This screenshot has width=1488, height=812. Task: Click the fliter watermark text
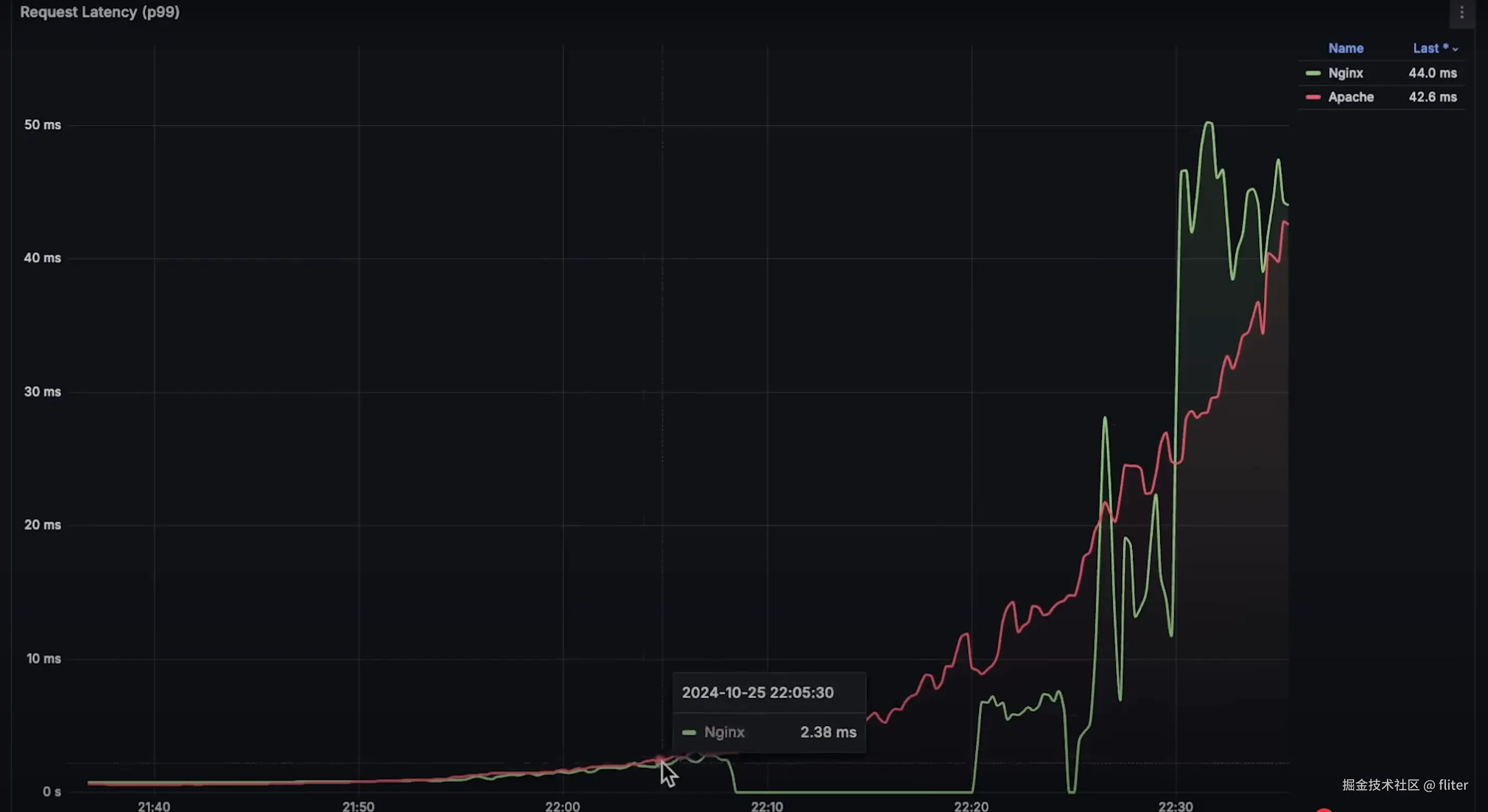click(1453, 785)
